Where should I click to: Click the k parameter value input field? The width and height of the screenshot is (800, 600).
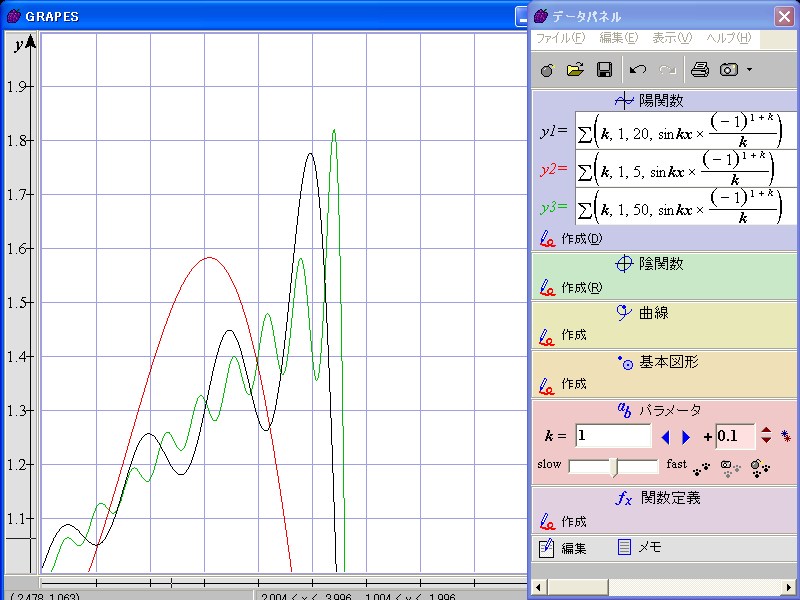(x=613, y=436)
